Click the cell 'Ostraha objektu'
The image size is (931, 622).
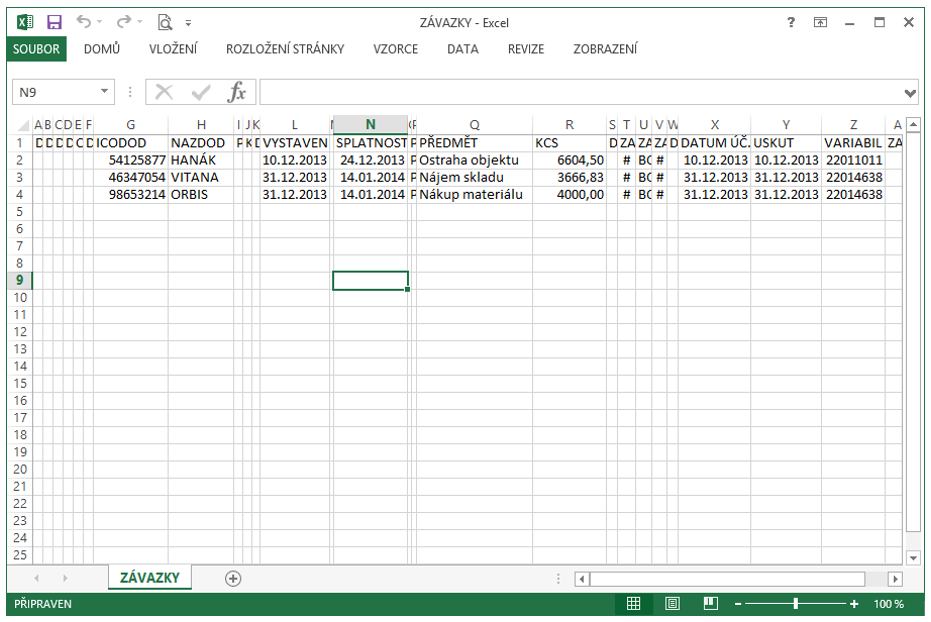pyautogui.click(x=474, y=160)
